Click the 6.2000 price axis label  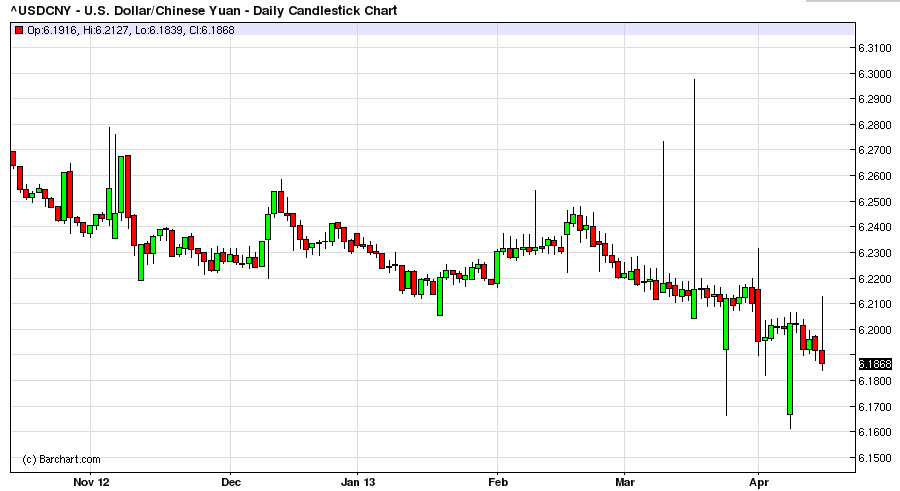[x=875, y=330]
